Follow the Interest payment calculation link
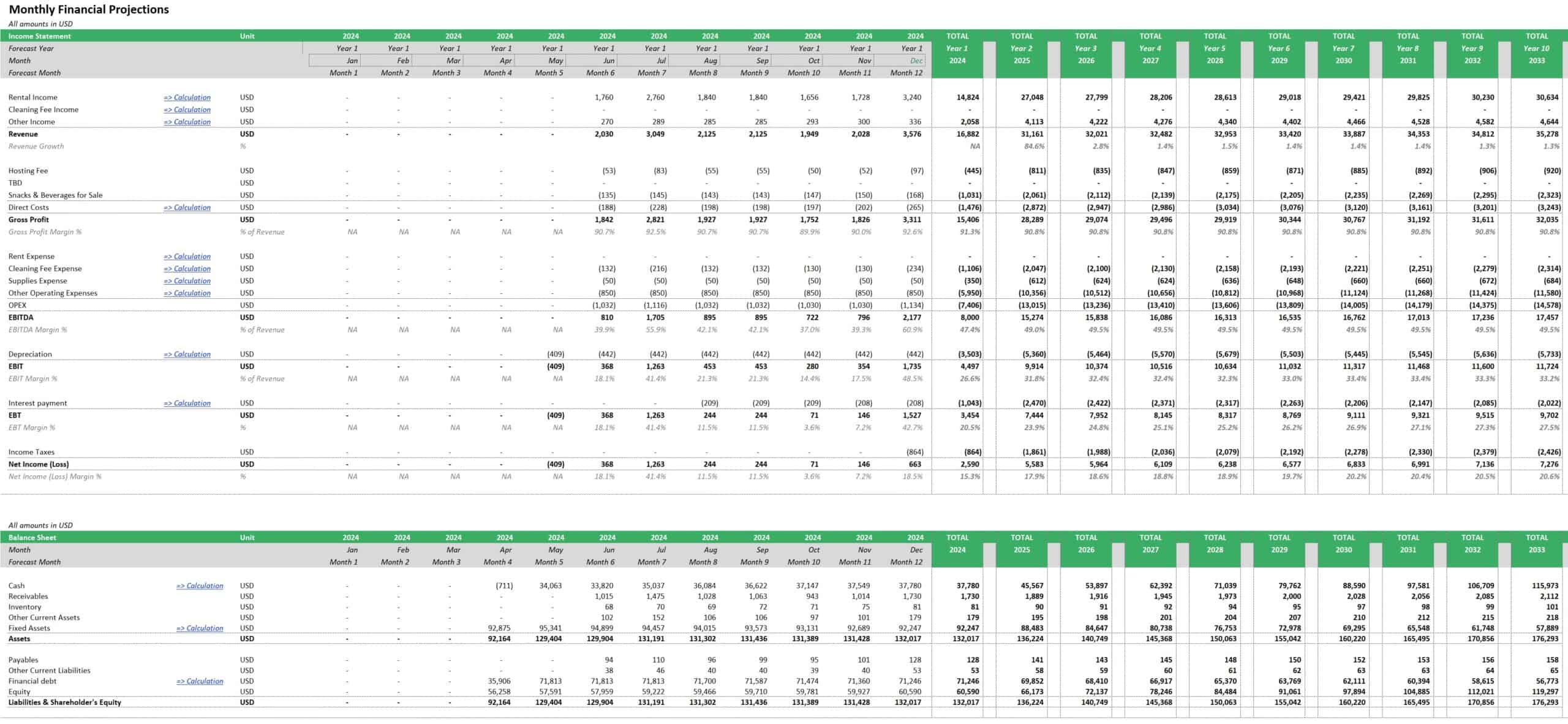This screenshot has height=724, width=1568. tap(187, 404)
